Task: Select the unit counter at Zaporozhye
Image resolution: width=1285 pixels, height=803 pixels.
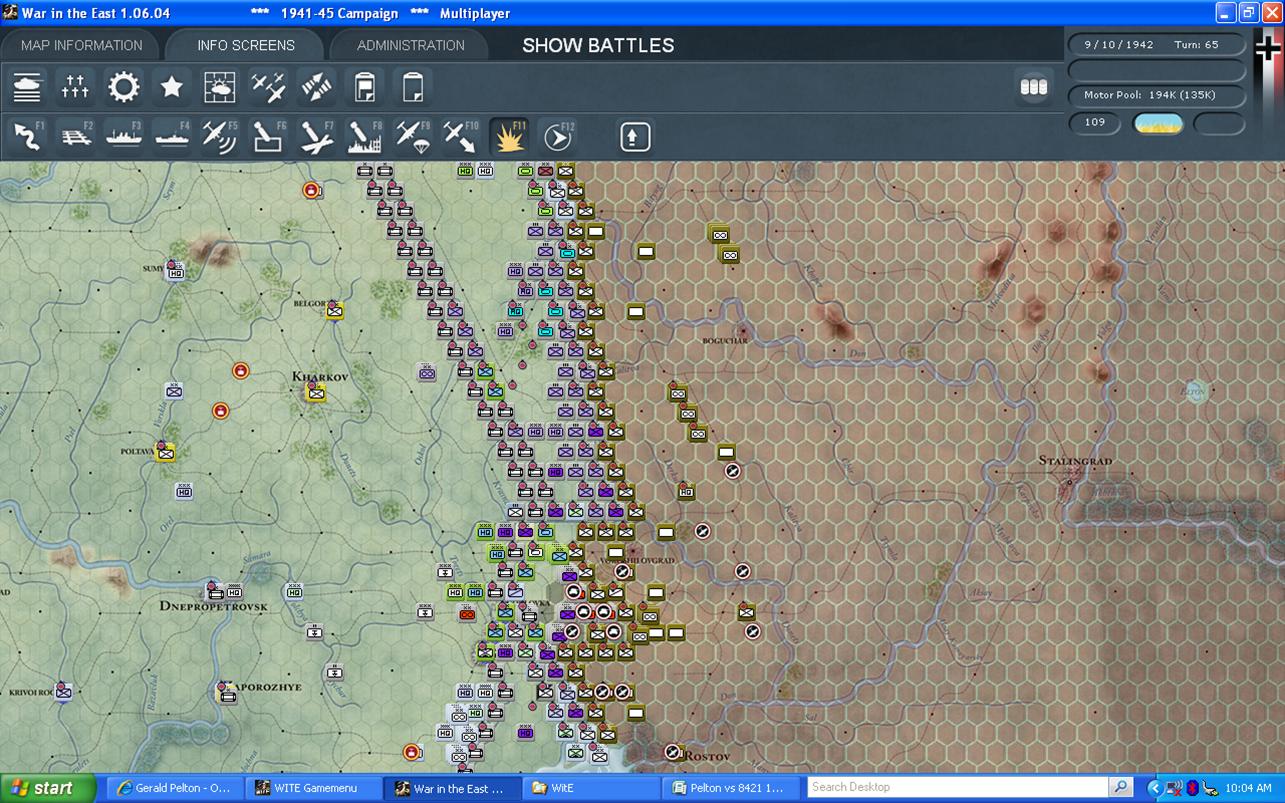Action: tap(227, 692)
